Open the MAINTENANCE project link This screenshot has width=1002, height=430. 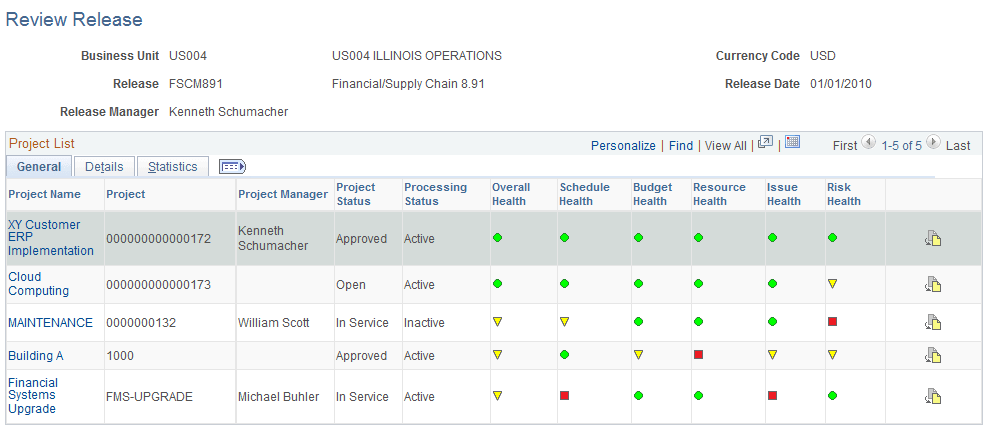pos(50,323)
